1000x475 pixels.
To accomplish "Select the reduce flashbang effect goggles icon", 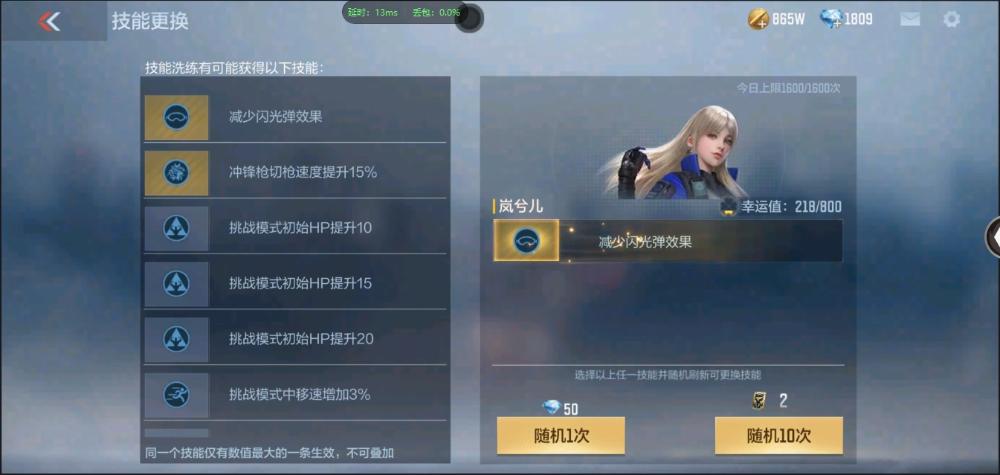I will pyautogui.click(x=176, y=118).
